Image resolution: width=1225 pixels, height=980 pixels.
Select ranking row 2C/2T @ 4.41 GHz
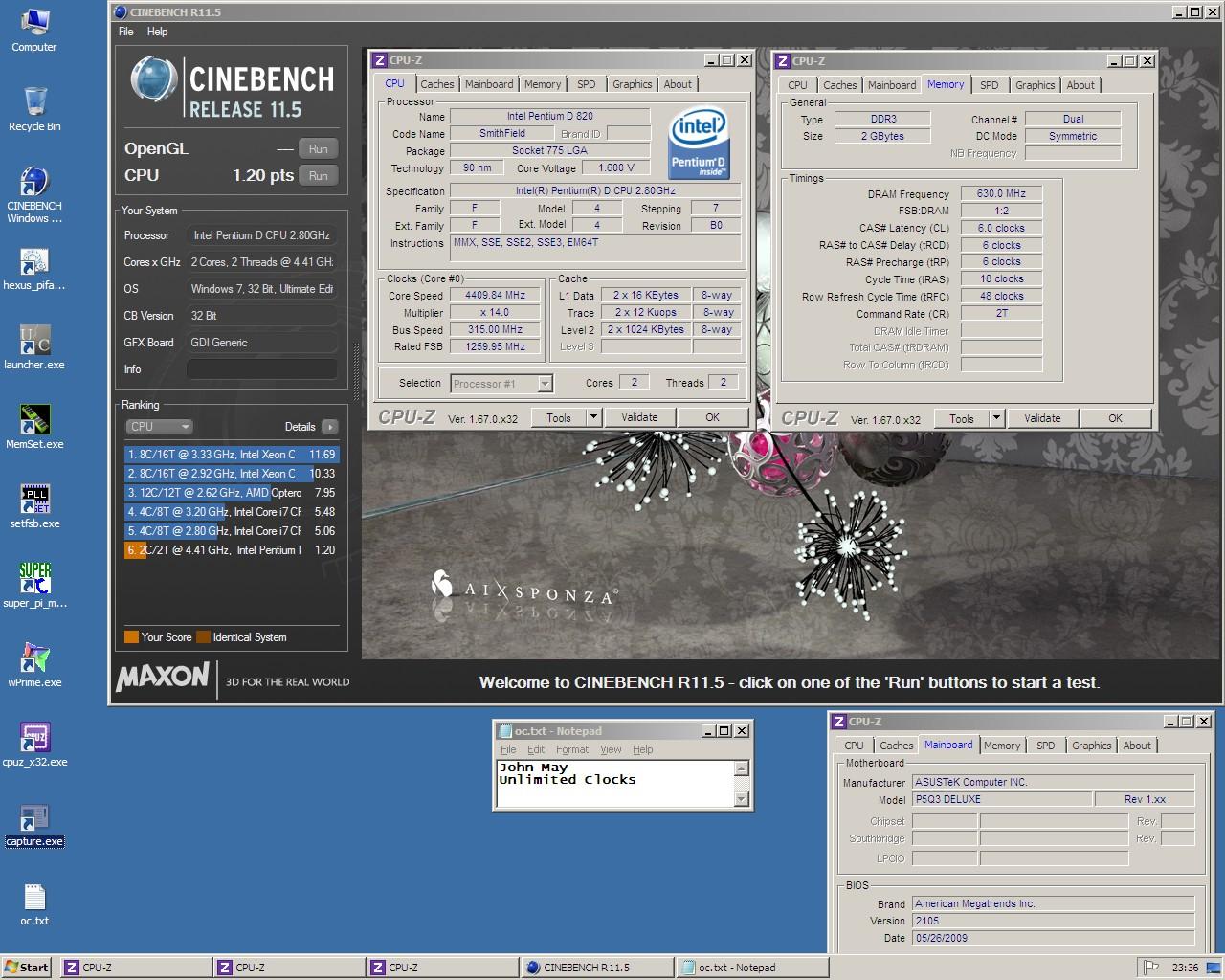click(231, 550)
